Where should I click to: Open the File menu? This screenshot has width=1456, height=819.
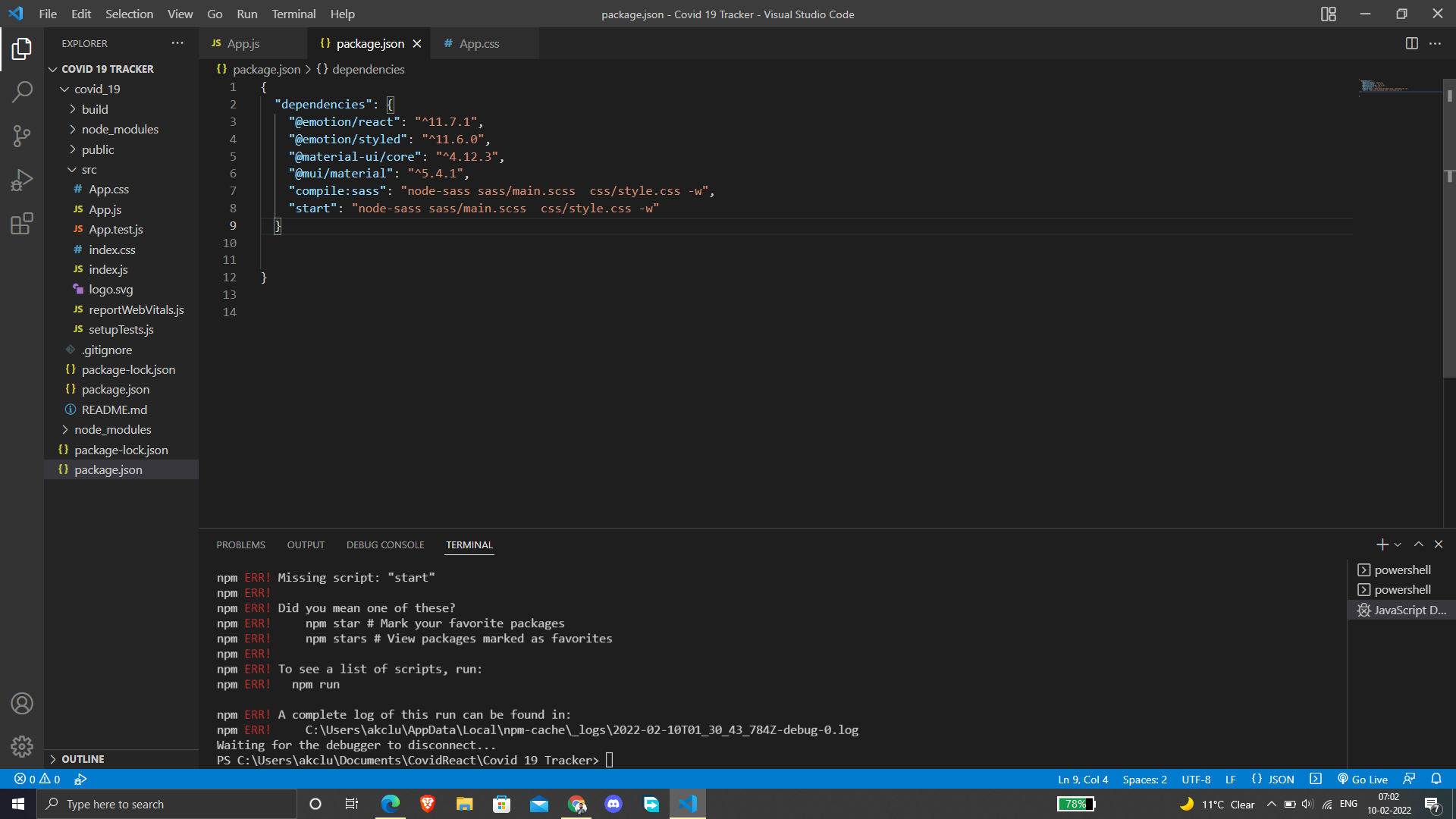coord(48,14)
